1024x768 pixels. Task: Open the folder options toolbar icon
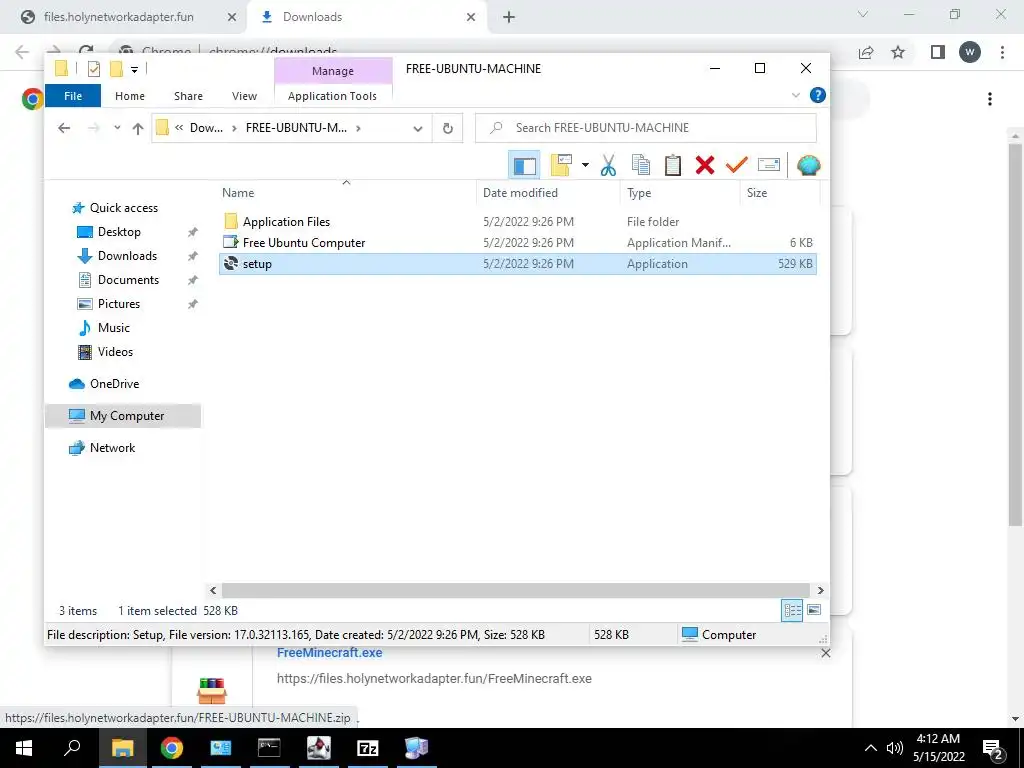point(561,165)
